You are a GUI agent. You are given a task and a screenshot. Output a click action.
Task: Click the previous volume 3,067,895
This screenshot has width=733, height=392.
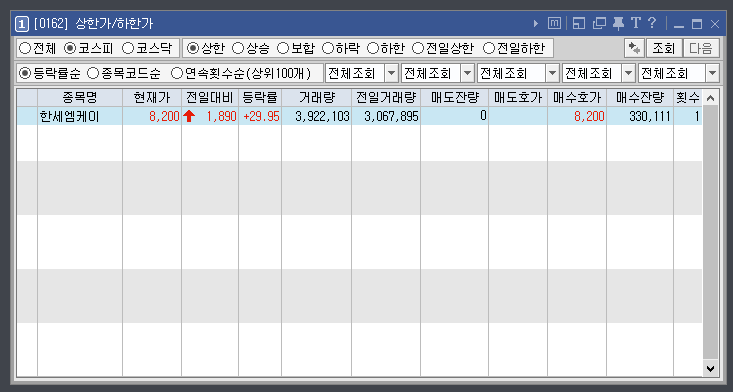pyautogui.click(x=391, y=116)
